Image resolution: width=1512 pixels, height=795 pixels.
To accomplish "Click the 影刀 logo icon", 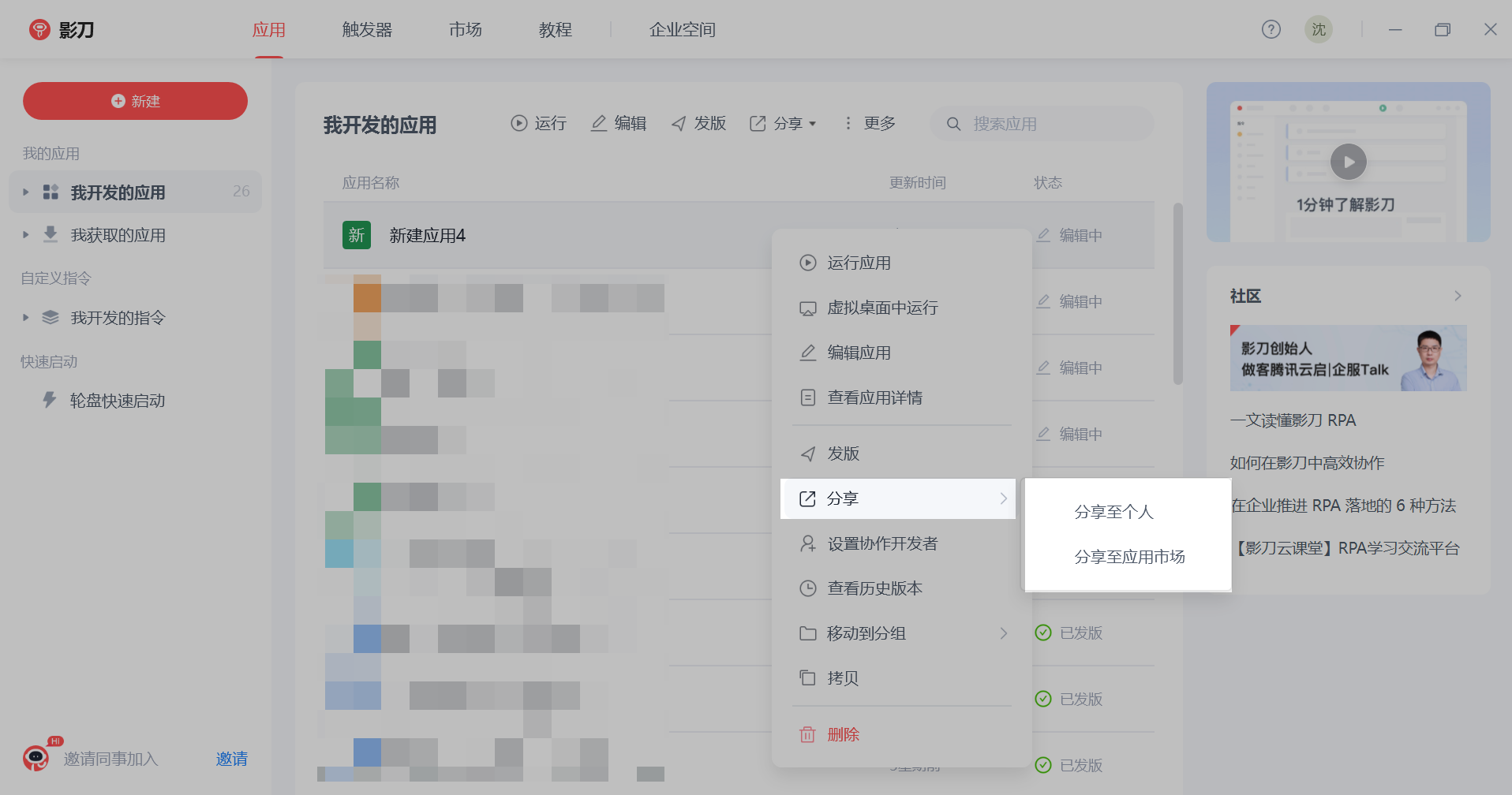I will 39,30.
